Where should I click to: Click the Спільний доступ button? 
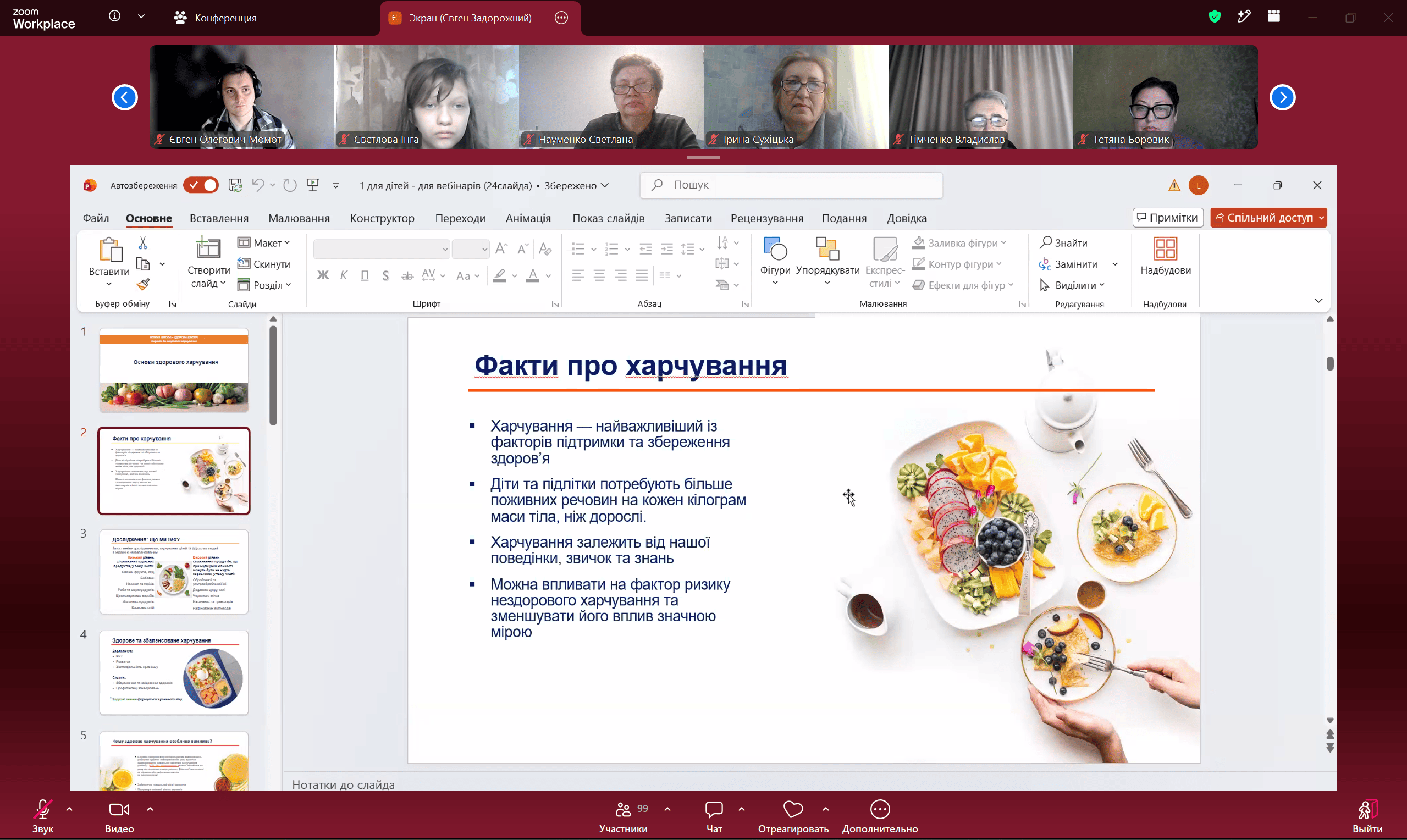(x=1269, y=218)
